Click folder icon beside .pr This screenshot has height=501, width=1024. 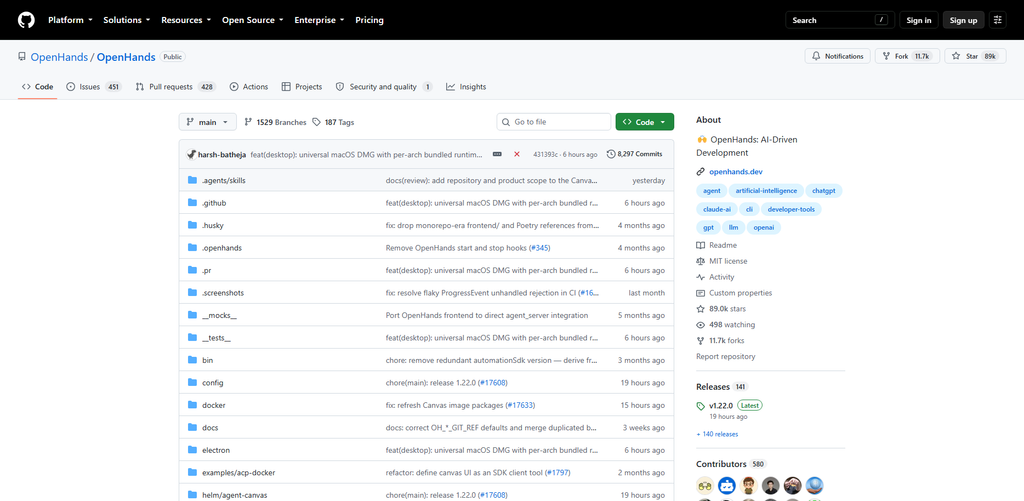click(x=192, y=270)
